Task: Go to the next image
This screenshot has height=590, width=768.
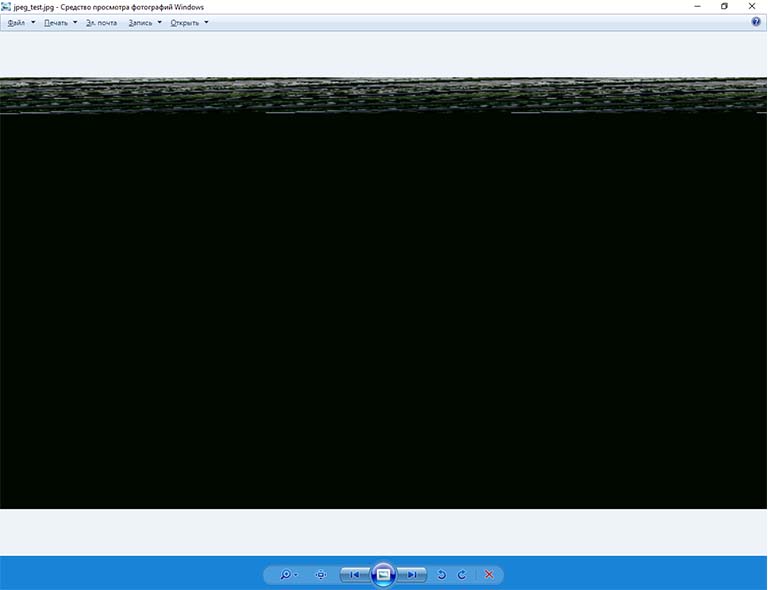Action: tap(412, 575)
